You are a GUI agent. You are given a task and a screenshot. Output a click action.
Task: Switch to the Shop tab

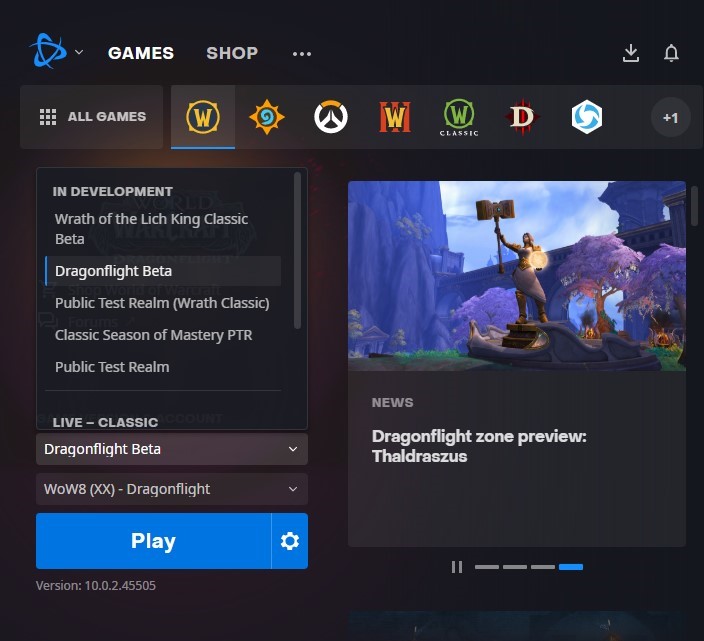[x=232, y=53]
